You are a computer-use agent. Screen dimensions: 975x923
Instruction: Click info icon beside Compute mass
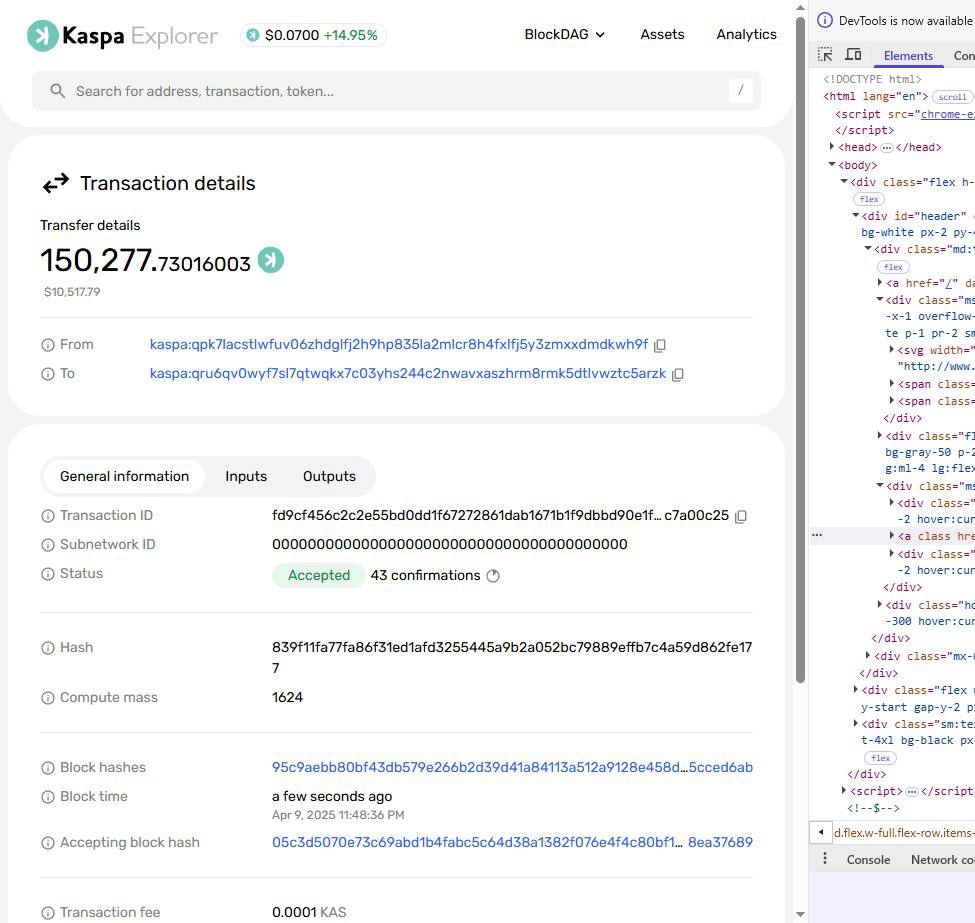pyautogui.click(x=47, y=698)
